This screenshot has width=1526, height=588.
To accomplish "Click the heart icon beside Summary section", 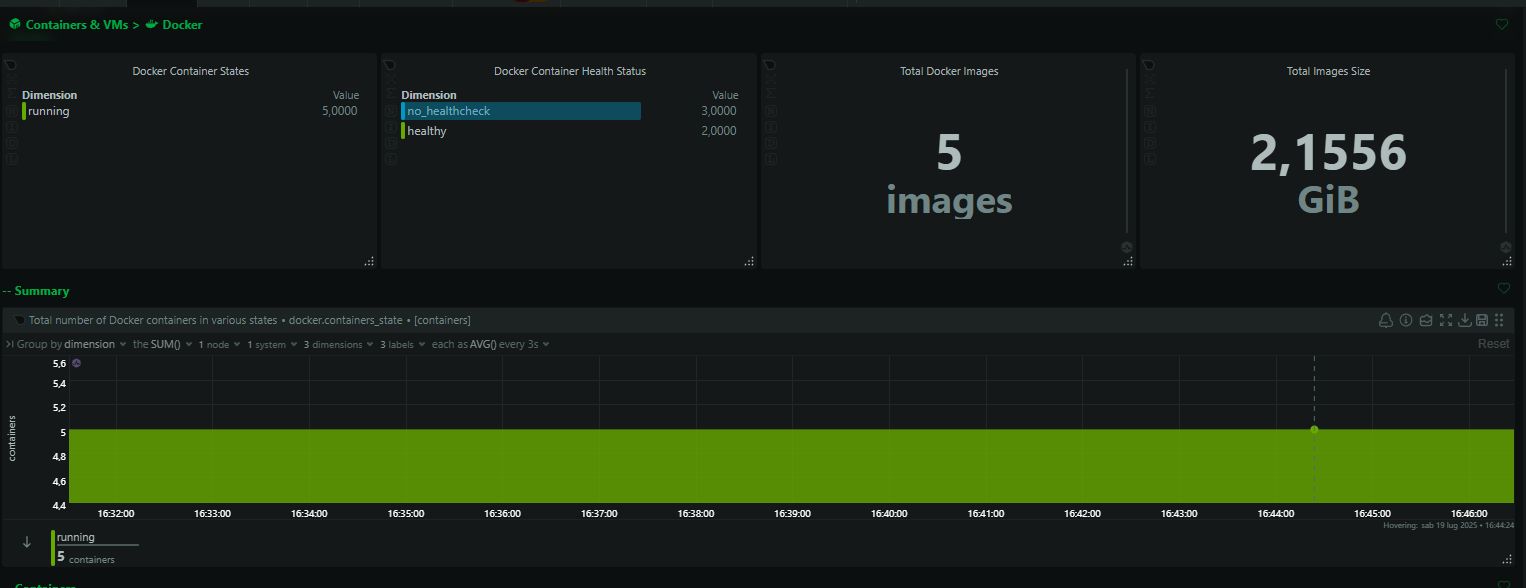I will coord(1503,288).
